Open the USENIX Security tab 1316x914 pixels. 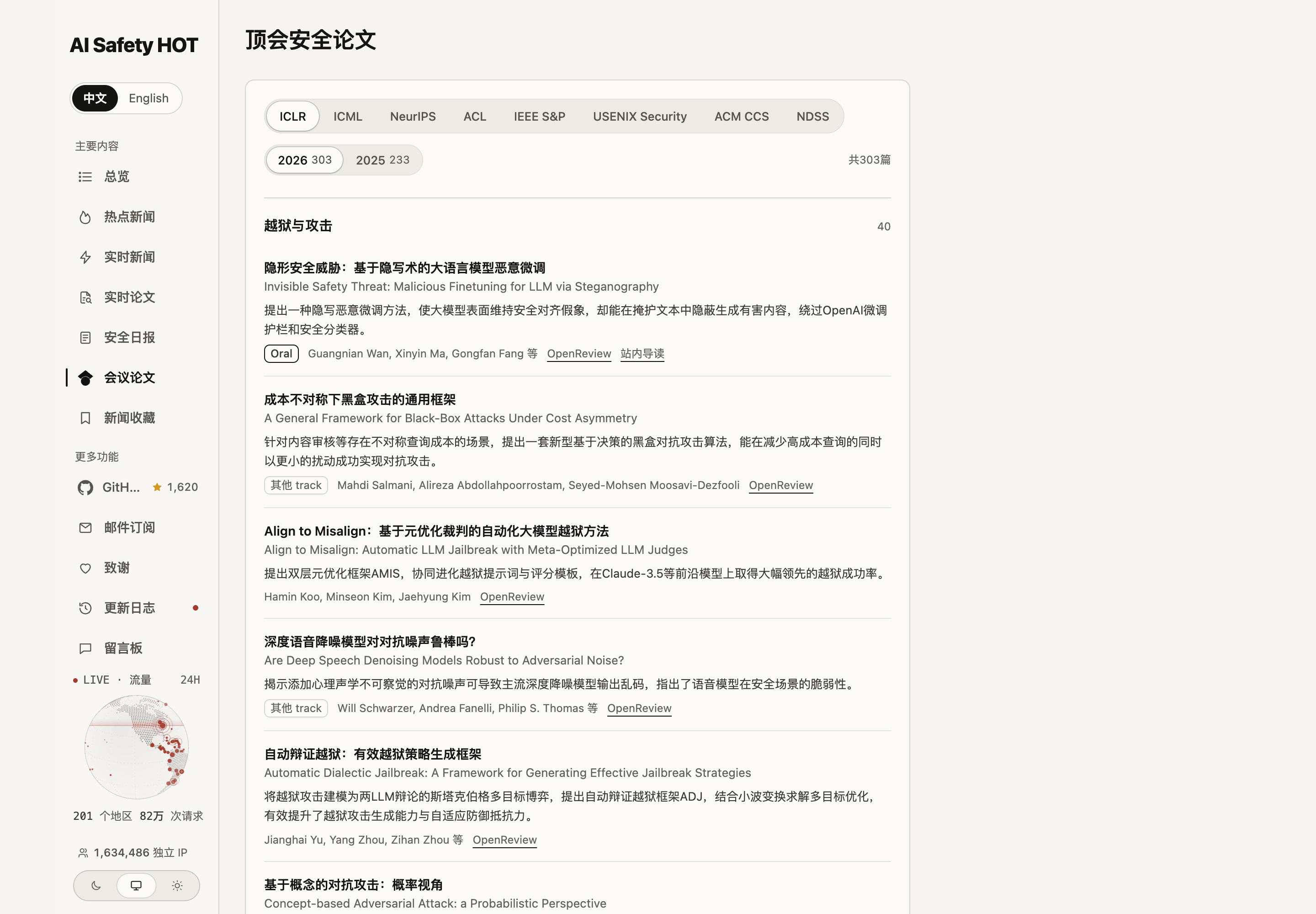[x=640, y=117]
